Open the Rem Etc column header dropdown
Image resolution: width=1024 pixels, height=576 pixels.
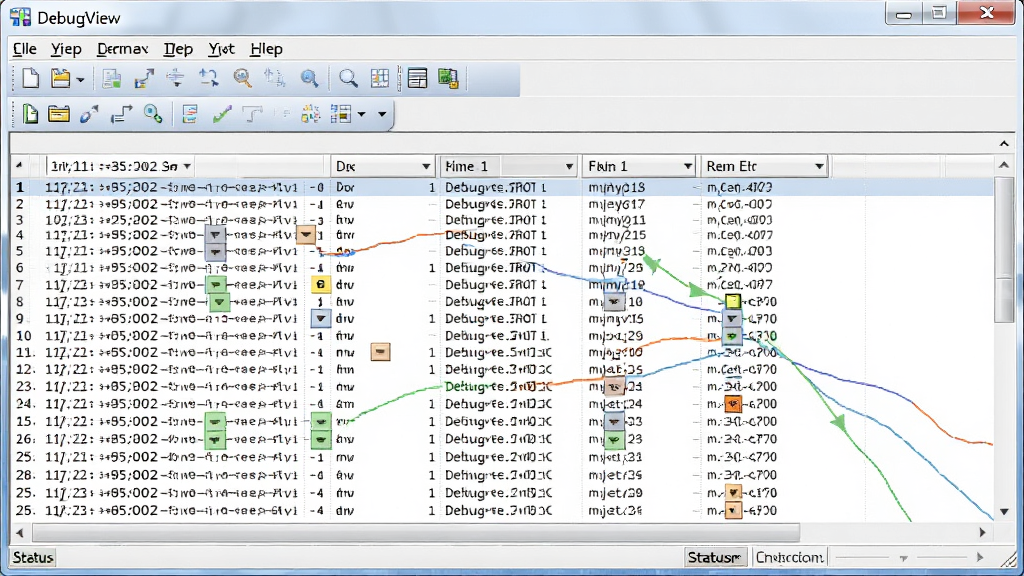point(819,167)
